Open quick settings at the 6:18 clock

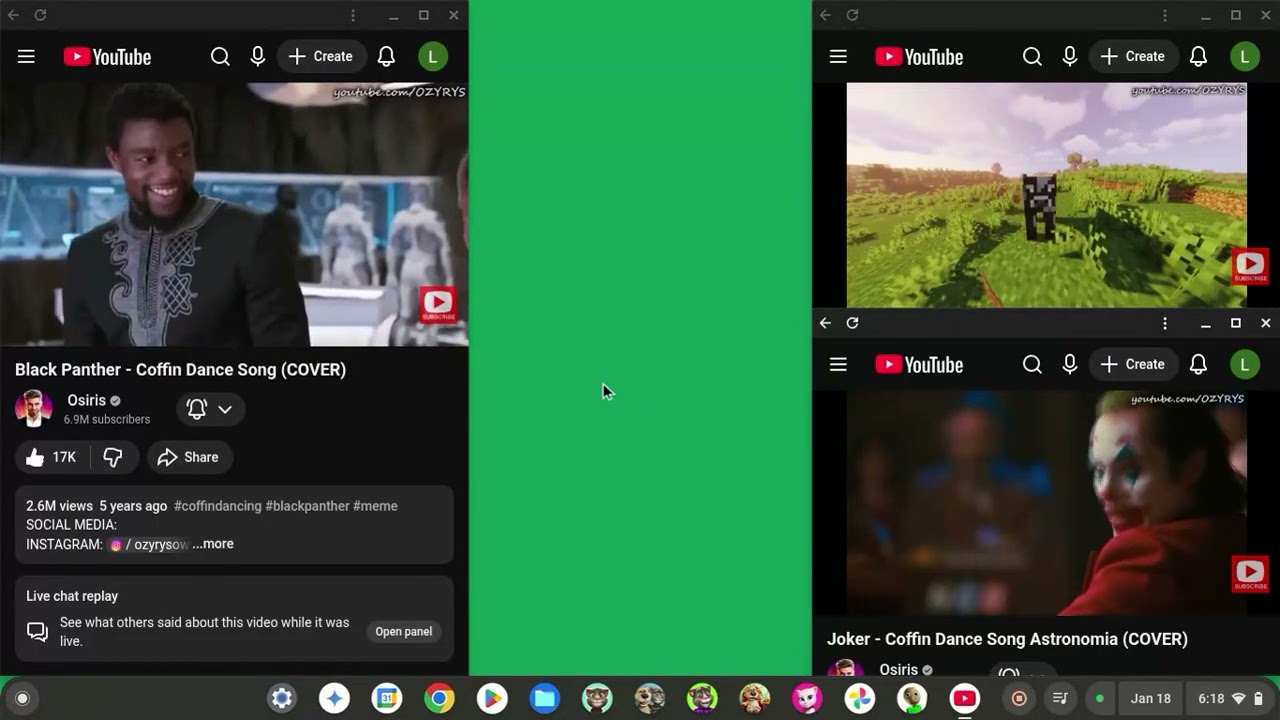pyautogui.click(x=1231, y=698)
